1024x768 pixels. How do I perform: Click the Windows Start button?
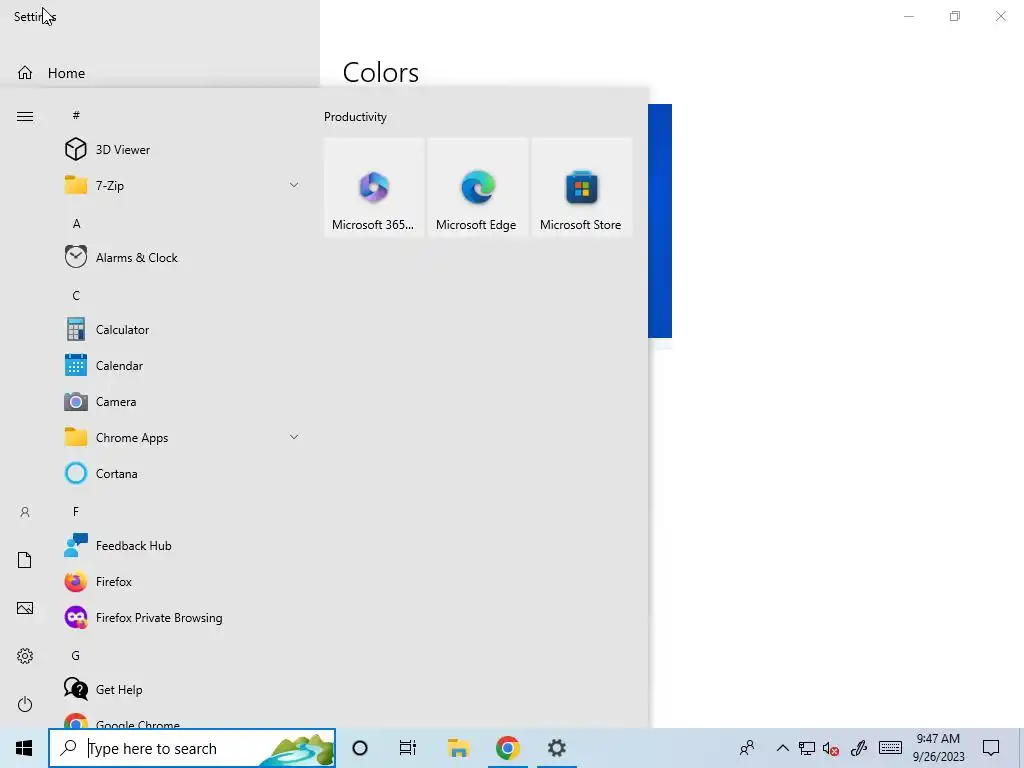24,748
